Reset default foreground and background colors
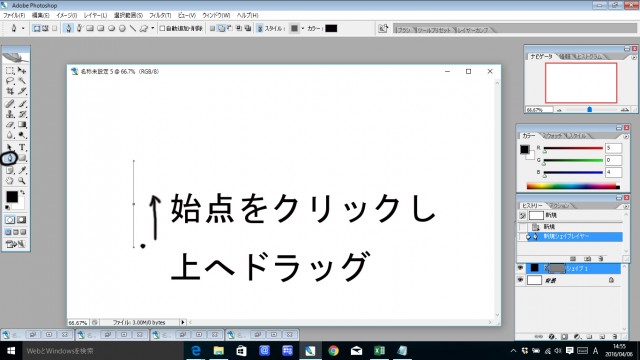 tap(7, 207)
